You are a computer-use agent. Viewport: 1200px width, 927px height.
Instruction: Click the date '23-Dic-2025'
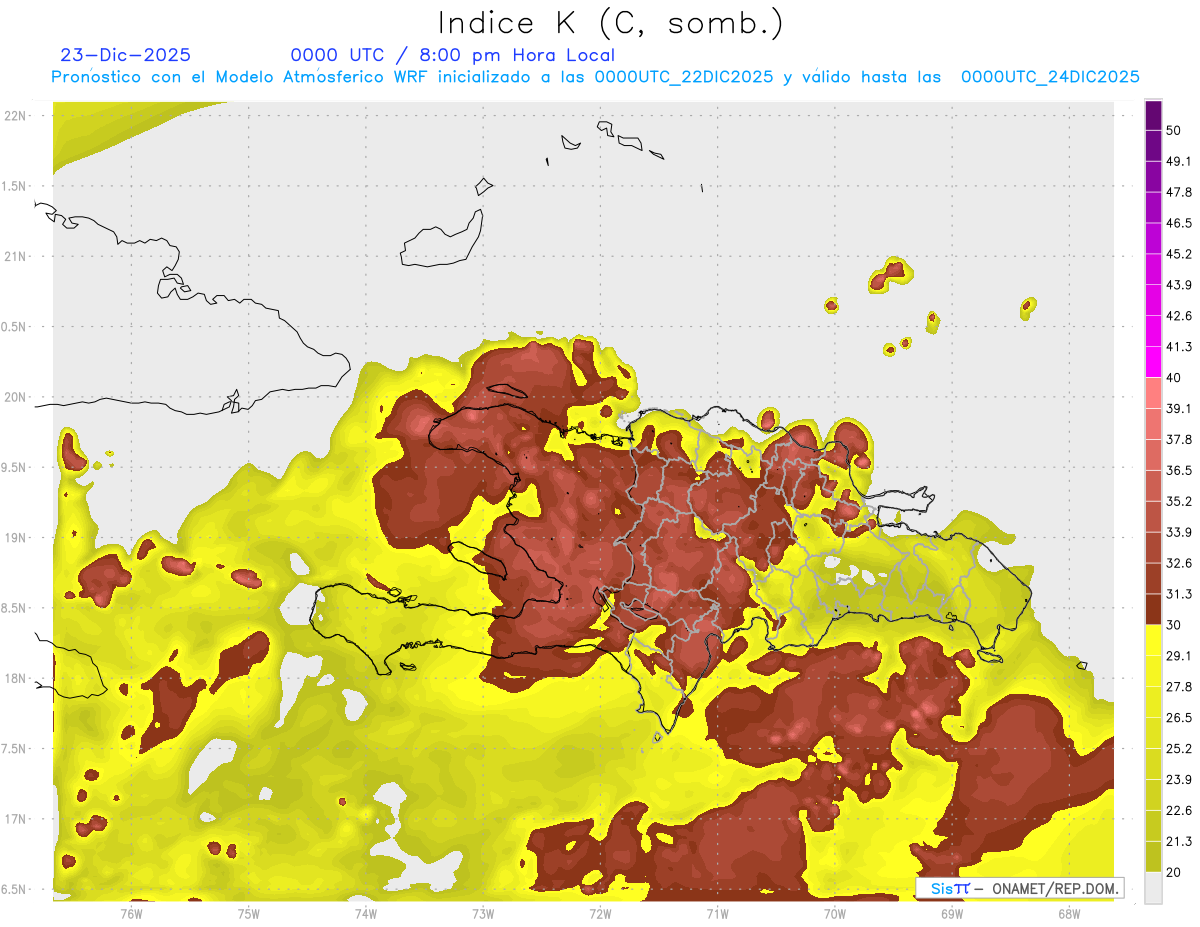pyautogui.click(x=126, y=55)
